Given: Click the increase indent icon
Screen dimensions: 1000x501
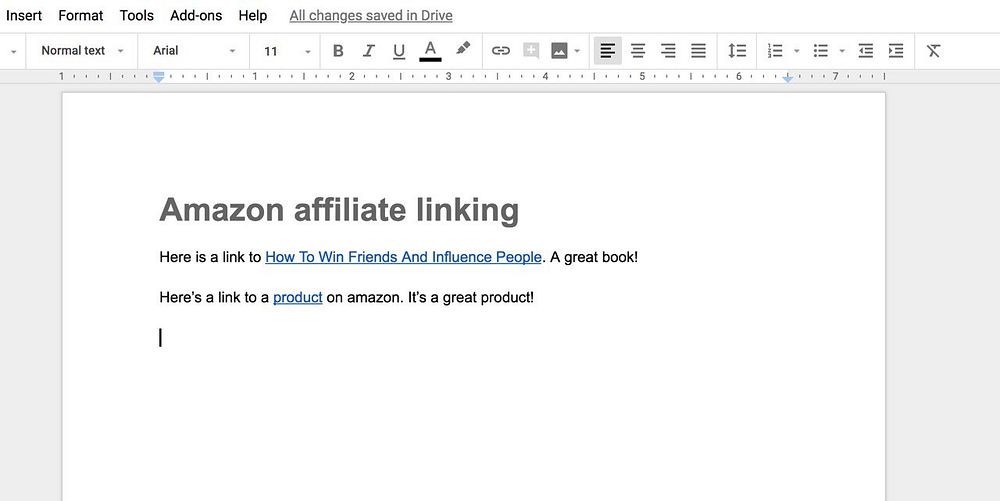Looking at the screenshot, I should [896, 51].
